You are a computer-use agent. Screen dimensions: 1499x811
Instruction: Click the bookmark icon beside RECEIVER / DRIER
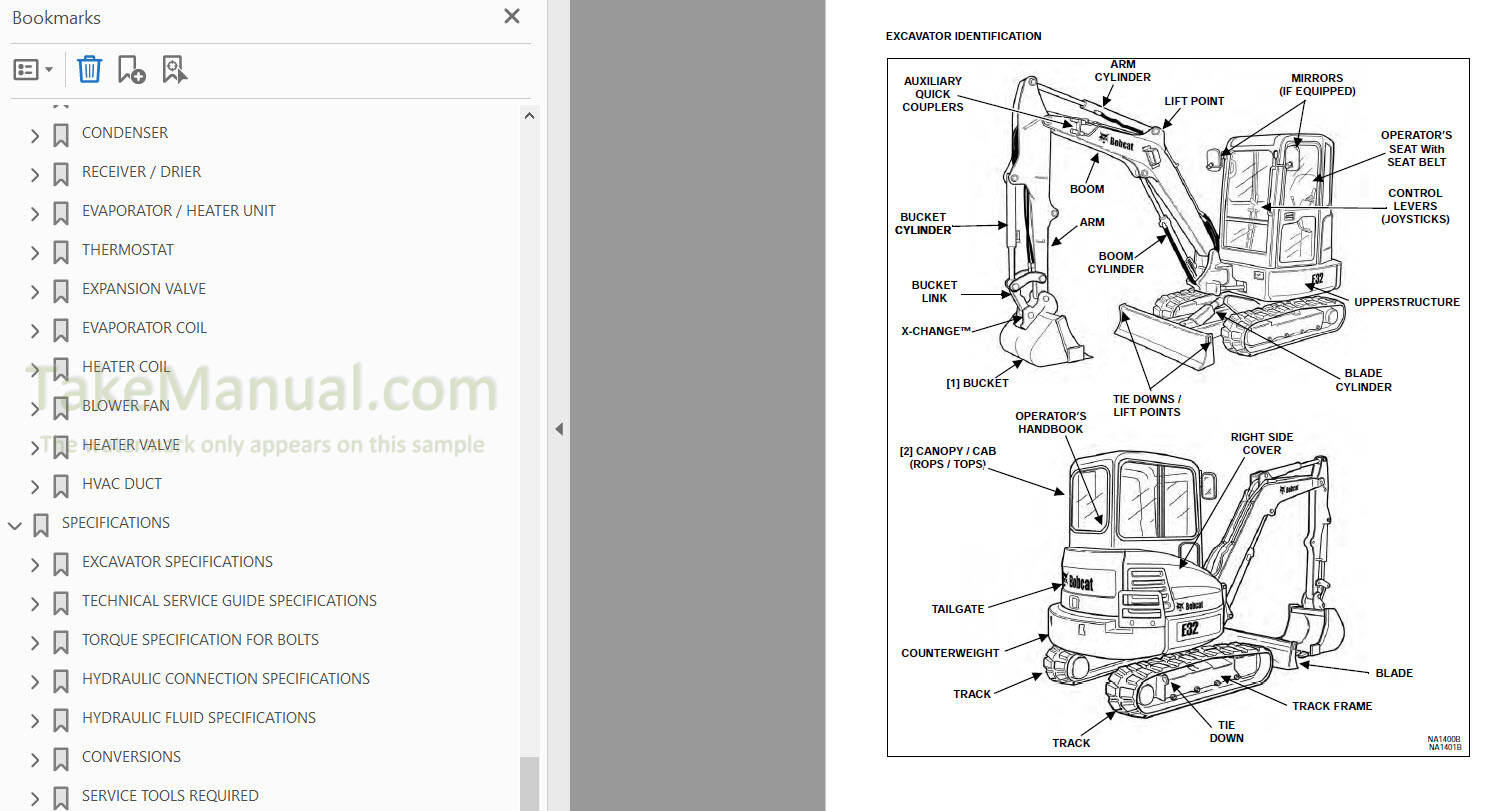(x=61, y=173)
